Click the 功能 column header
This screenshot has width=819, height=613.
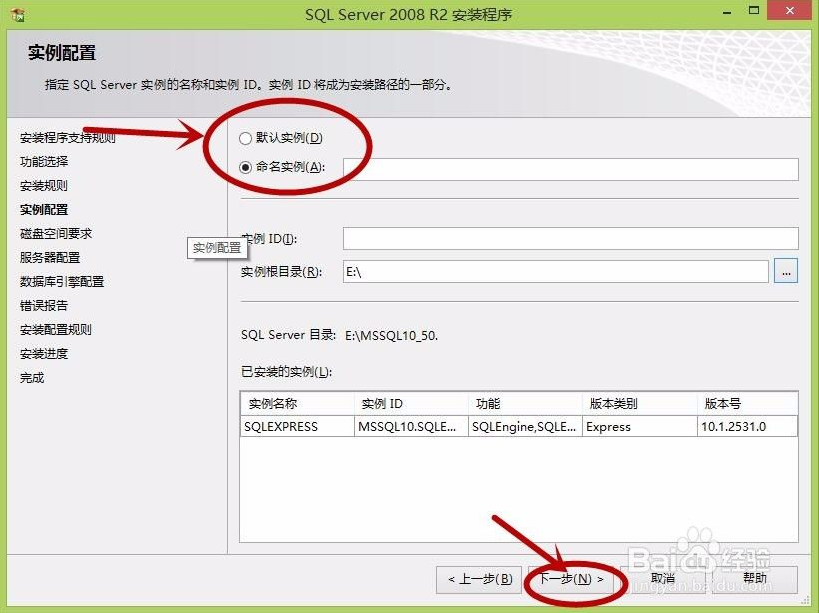point(525,404)
